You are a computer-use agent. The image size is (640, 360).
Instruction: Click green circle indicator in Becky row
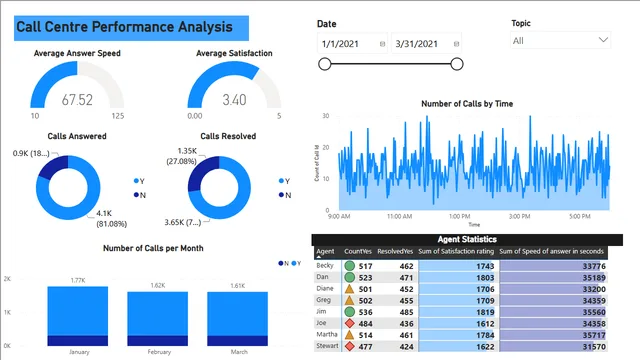[x=349, y=266]
